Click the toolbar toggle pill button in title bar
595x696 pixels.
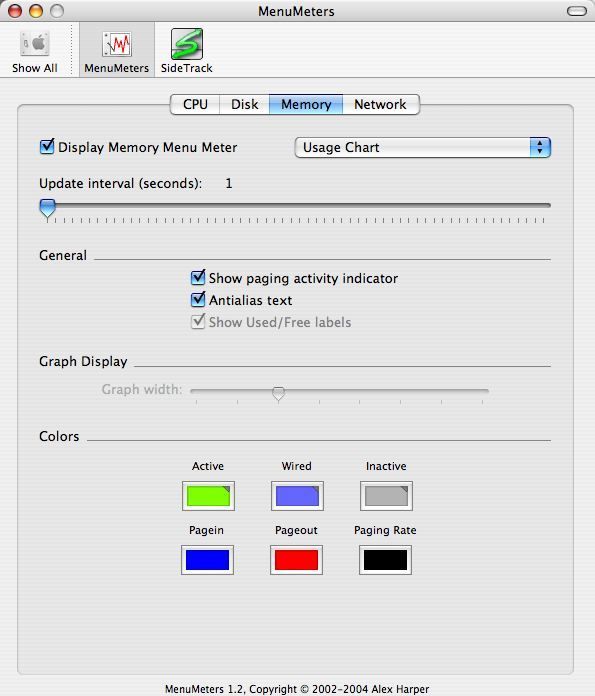point(577,11)
